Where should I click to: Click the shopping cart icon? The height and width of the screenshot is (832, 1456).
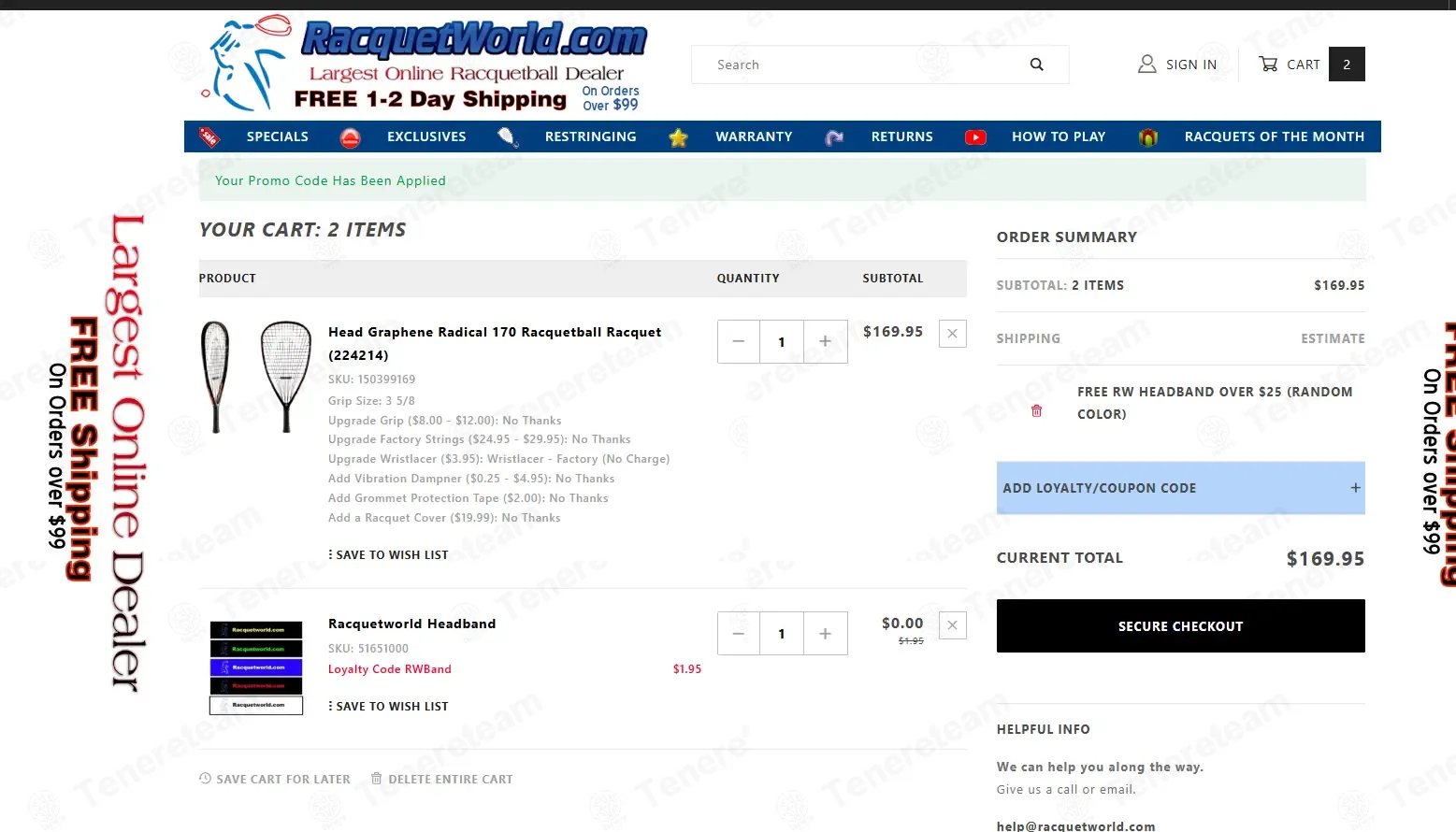coord(1268,65)
